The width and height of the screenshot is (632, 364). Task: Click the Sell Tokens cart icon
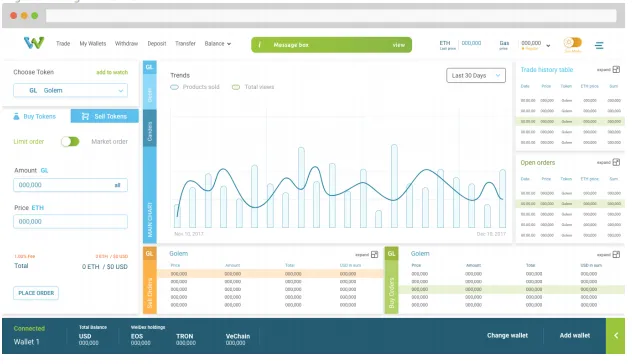[x=85, y=116]
